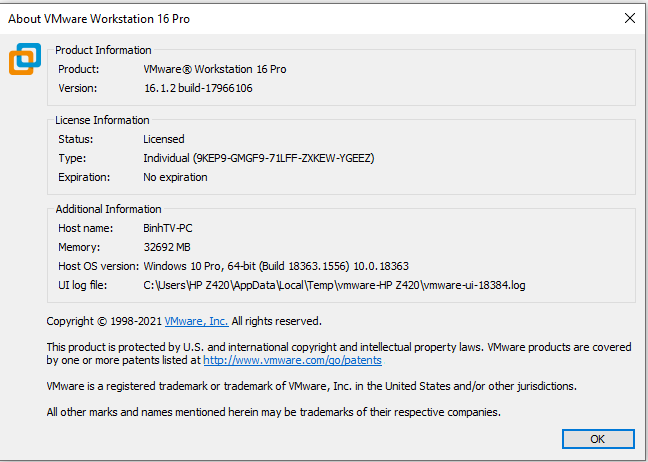Select the license key text in Type row
The image size is (648, 462).
[283, 158]
